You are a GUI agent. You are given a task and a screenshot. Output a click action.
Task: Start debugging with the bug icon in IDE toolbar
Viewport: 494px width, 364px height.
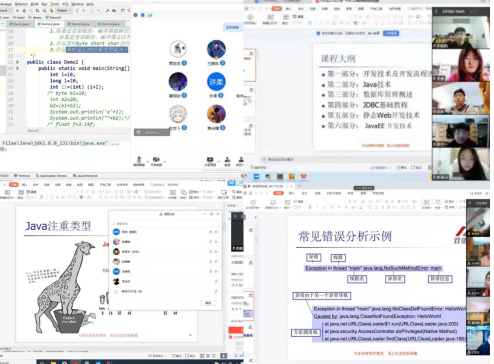point(24,11)
